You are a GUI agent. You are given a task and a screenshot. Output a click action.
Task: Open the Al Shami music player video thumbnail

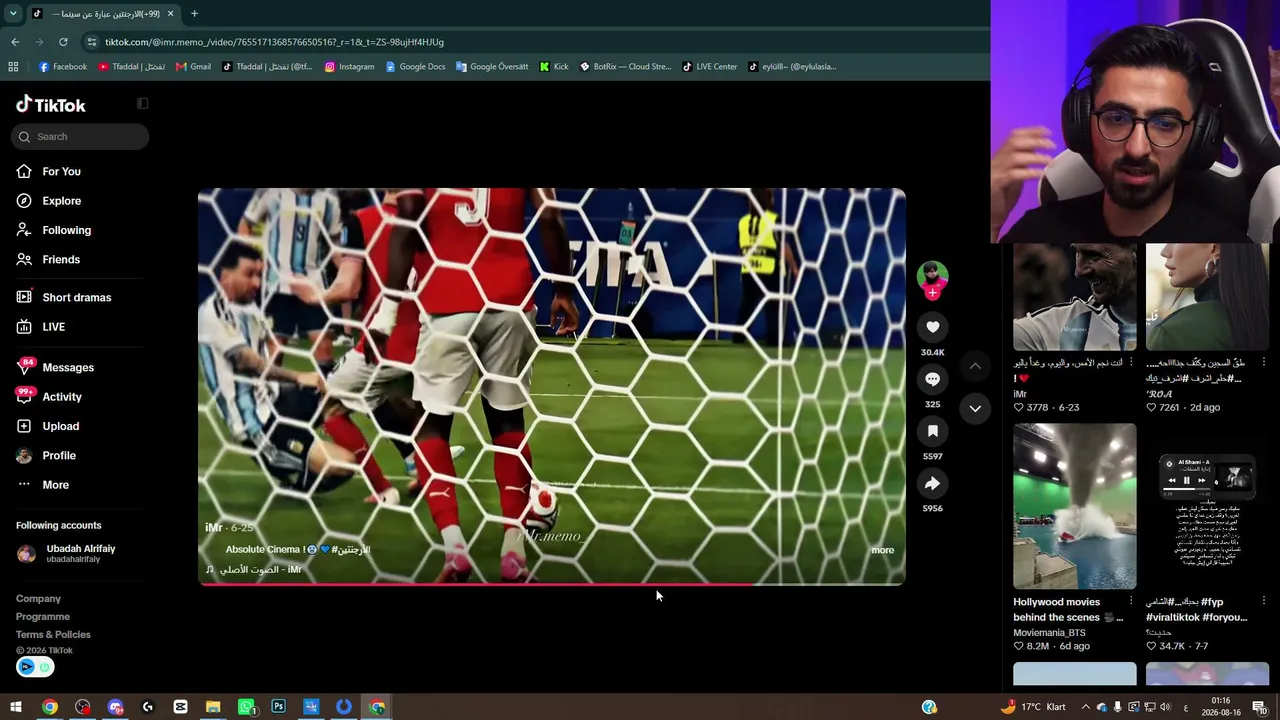coord(1207,506)
